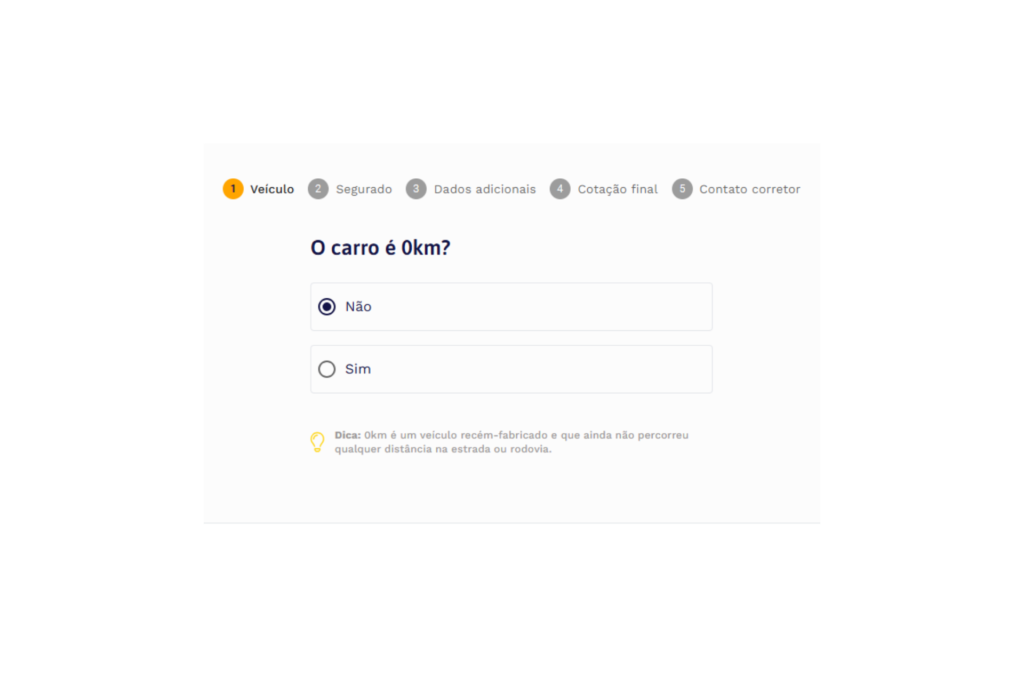Click the 'O carro é 0km?' heading
This screenshot has width=1024, height=683.
click(x=380, y=247)
